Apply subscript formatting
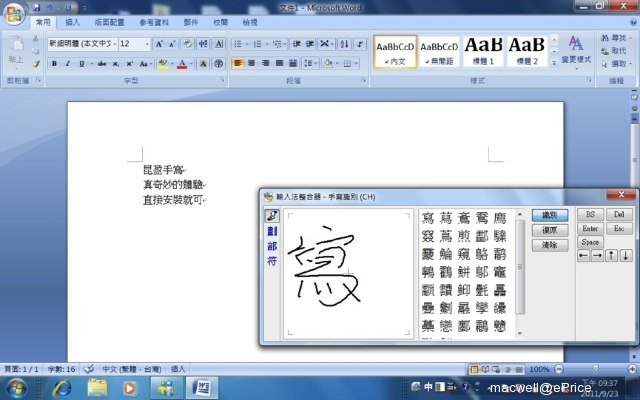The width and height of the screenshot is (640, 400). coord(116,64)
